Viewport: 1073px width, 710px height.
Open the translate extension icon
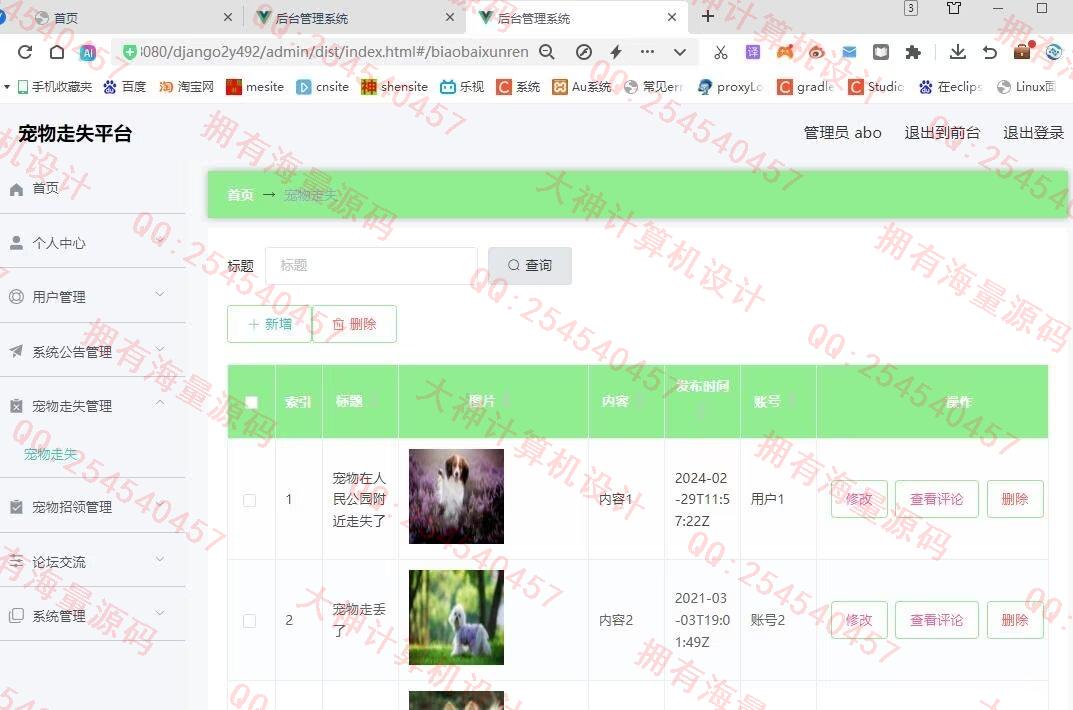(x=753, y=52)
